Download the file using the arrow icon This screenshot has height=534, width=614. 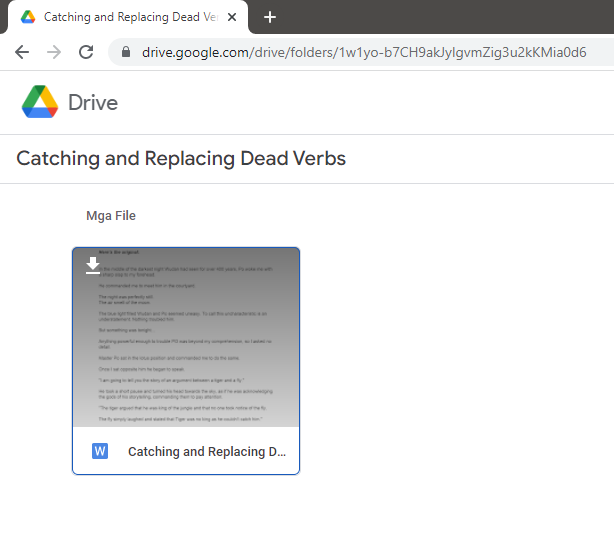[x=93, y=265]
